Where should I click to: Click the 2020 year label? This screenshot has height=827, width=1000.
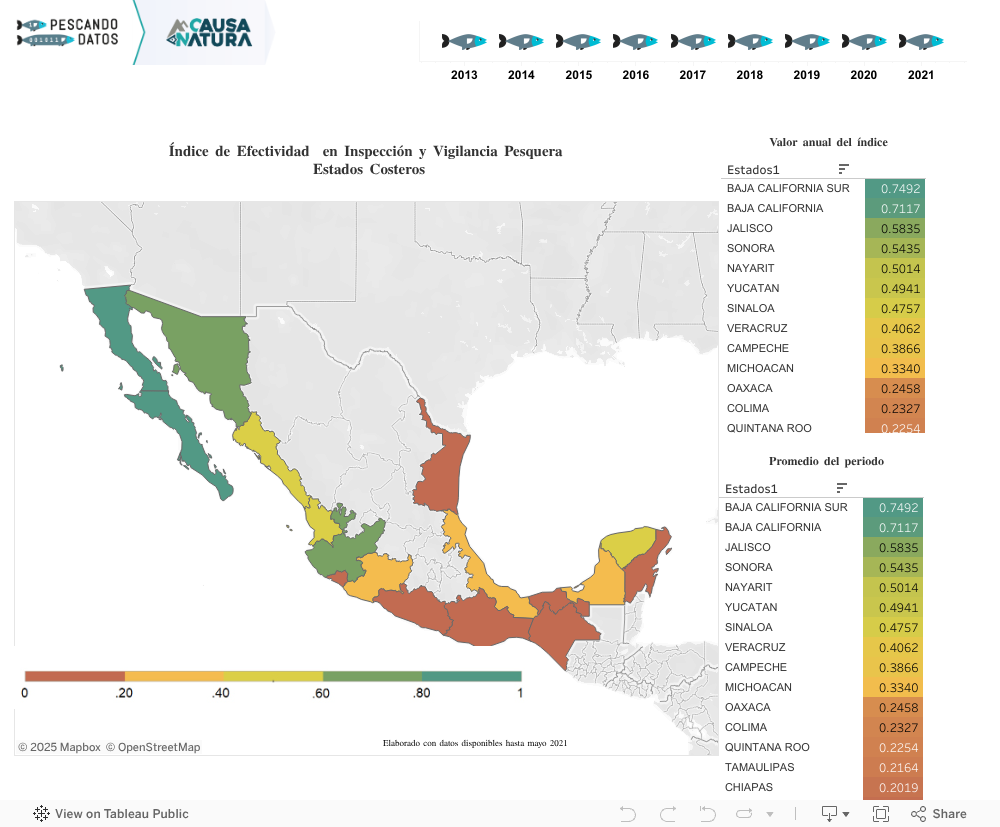click(x=864, y=75)
